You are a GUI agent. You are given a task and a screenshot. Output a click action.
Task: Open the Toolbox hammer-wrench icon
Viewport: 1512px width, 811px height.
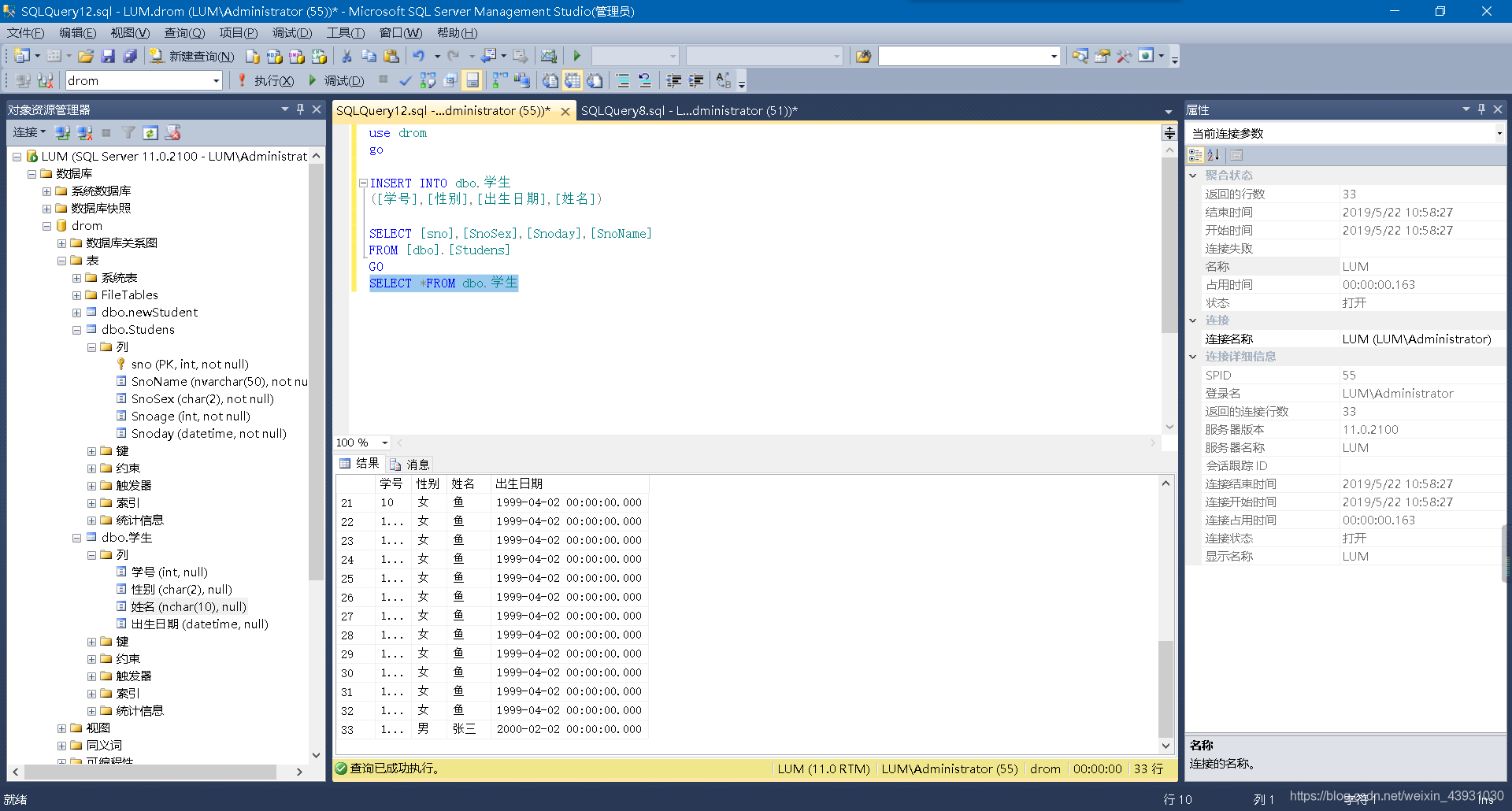[1124, 56]
